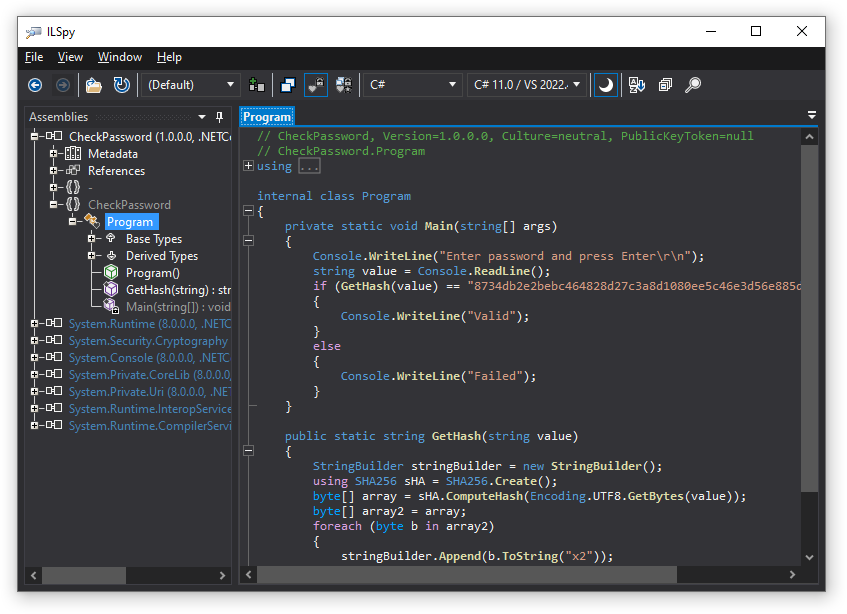Screen dimensions: 847x614
Task: Toggle the padlock filter icon on the toolbar
Action: pos(314,85)
